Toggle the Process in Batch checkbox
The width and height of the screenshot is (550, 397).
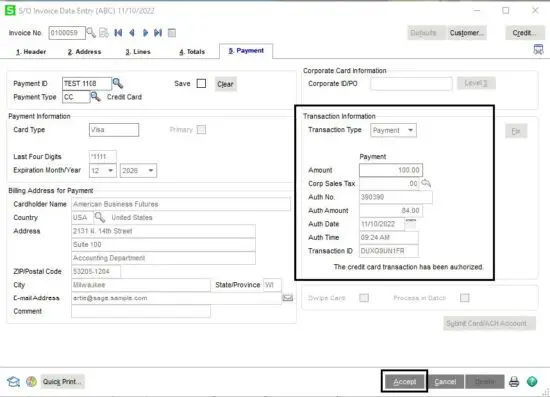[465, 298]
